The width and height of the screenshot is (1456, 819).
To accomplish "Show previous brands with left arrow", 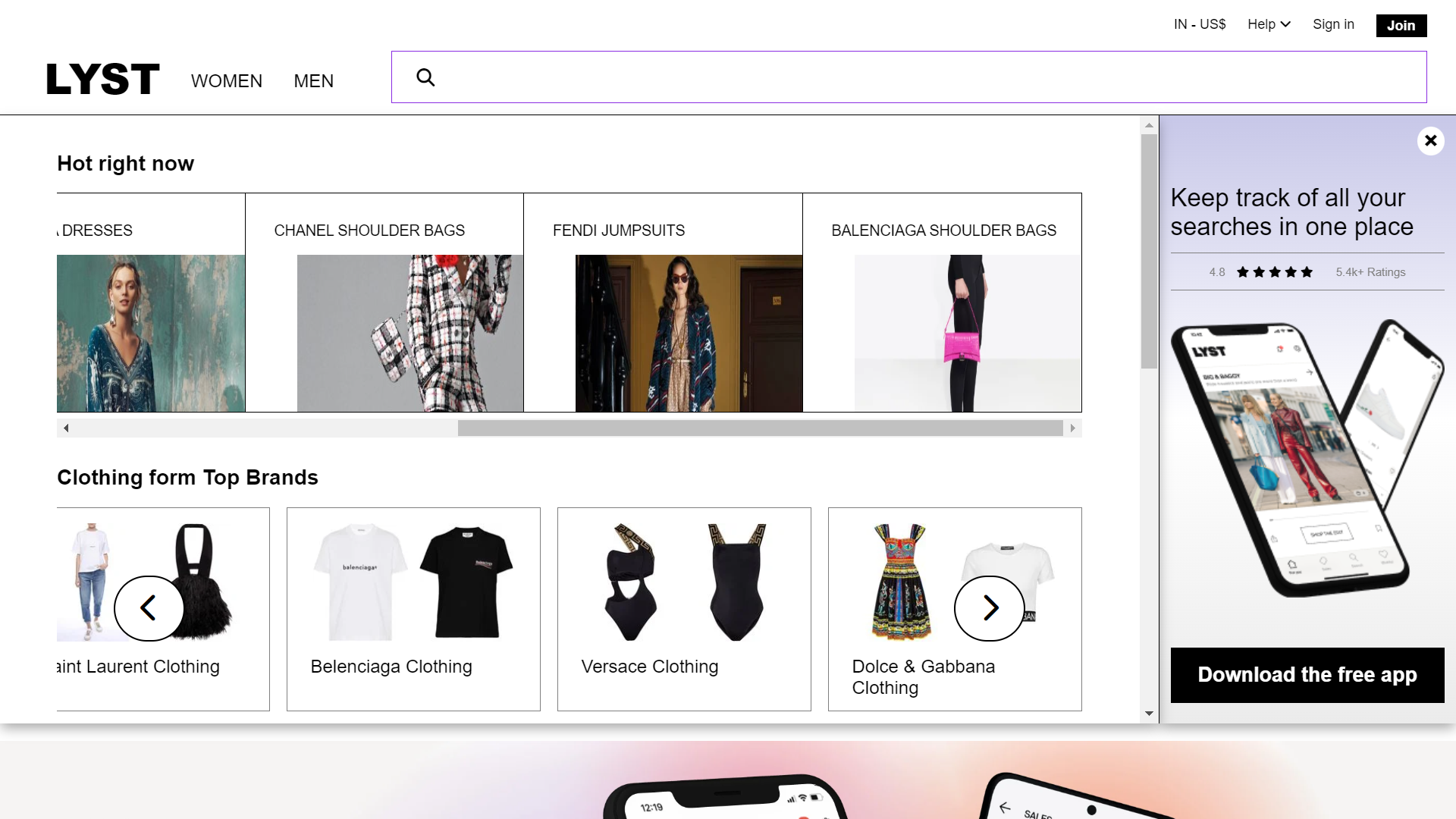I will [x=149, y=608].
